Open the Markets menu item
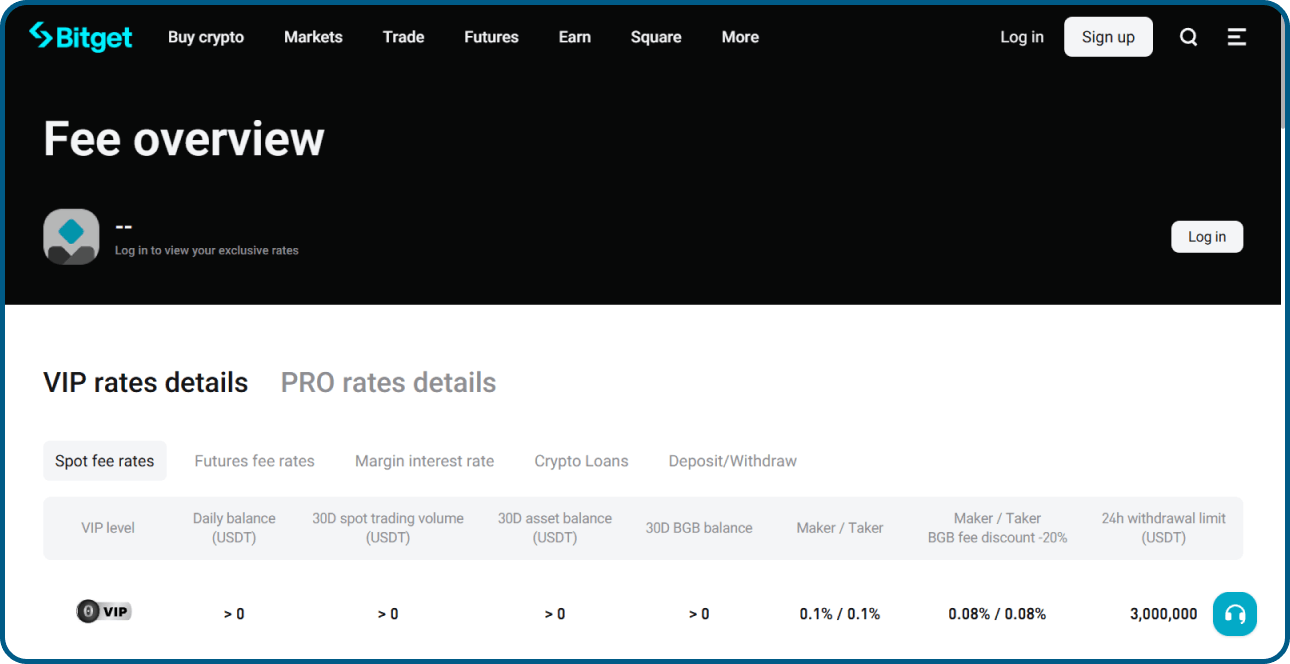Screen dimensions: 1290x664 (313, 37)
